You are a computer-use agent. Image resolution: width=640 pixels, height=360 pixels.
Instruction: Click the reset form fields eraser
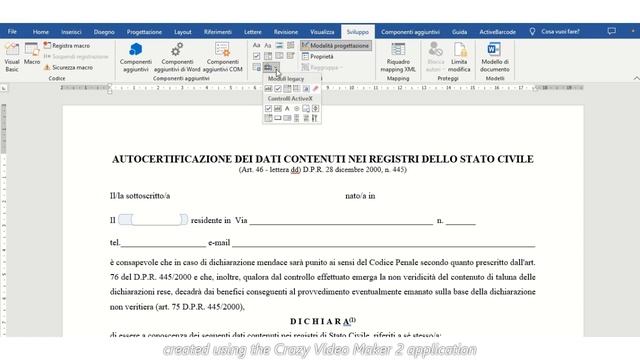tap(316, 89)
